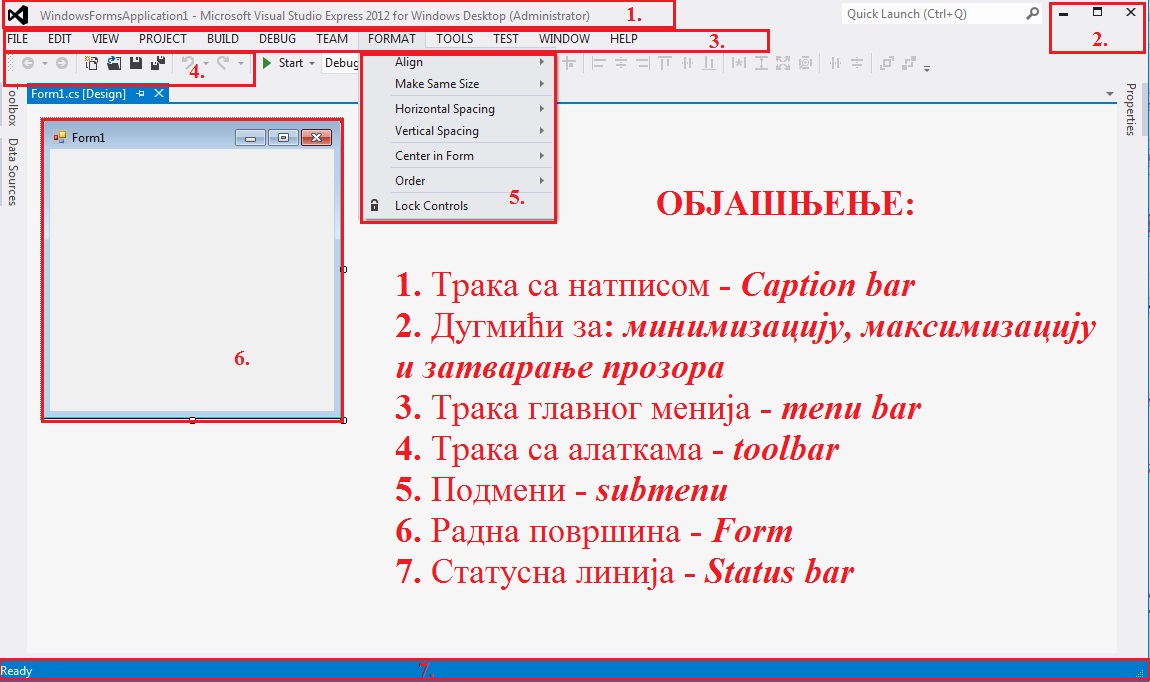Open the Start button dropdown arrow
Viewport: 1150px width, 682px height.
pos(312,63)
